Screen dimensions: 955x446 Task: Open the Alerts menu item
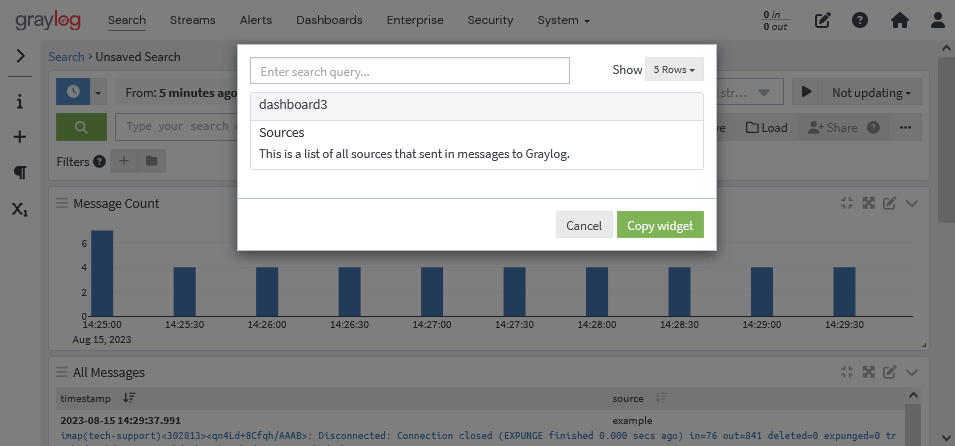(256, 20)
